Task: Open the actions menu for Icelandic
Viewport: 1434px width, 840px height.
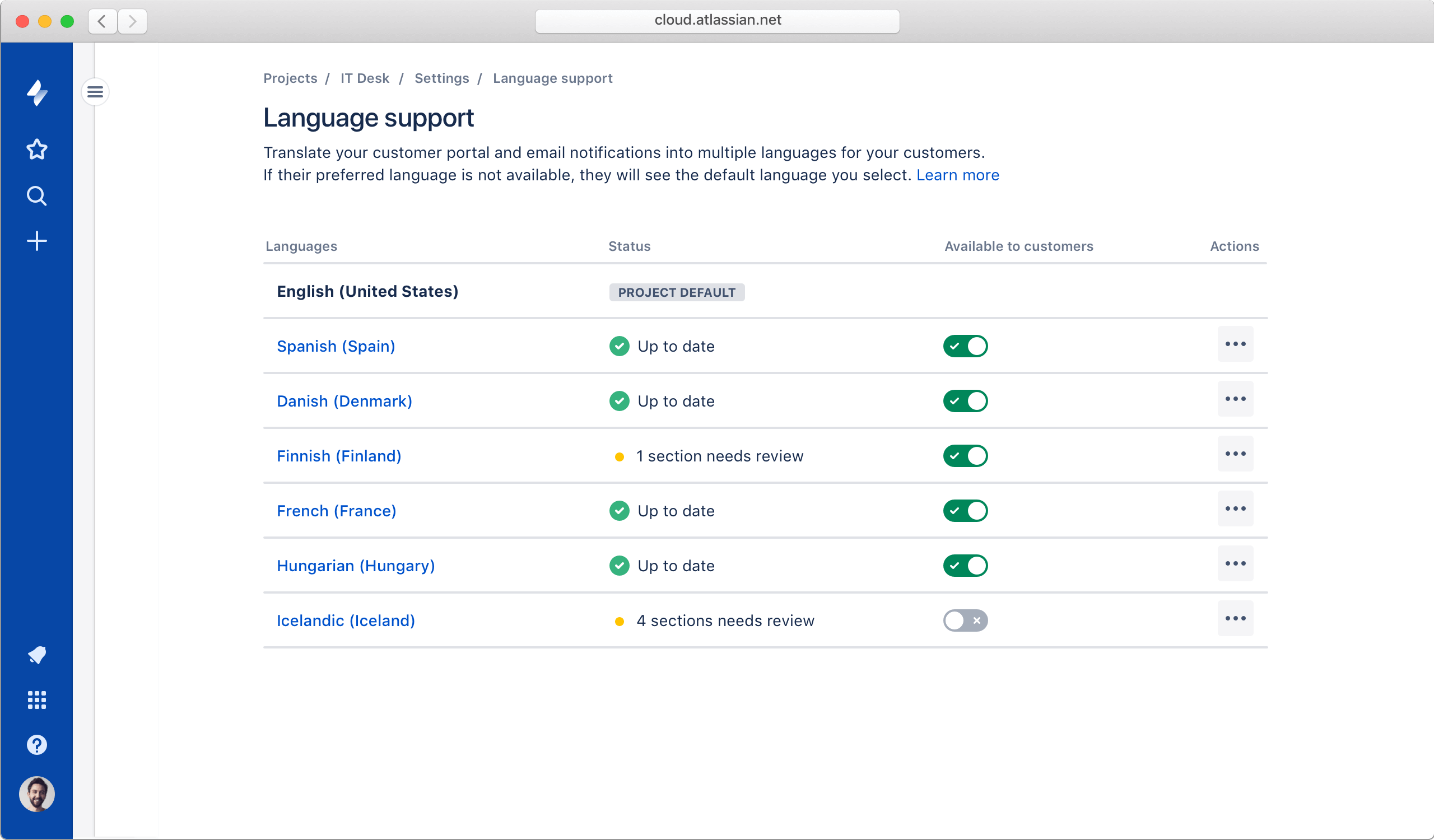Action: click(1235, 618)
